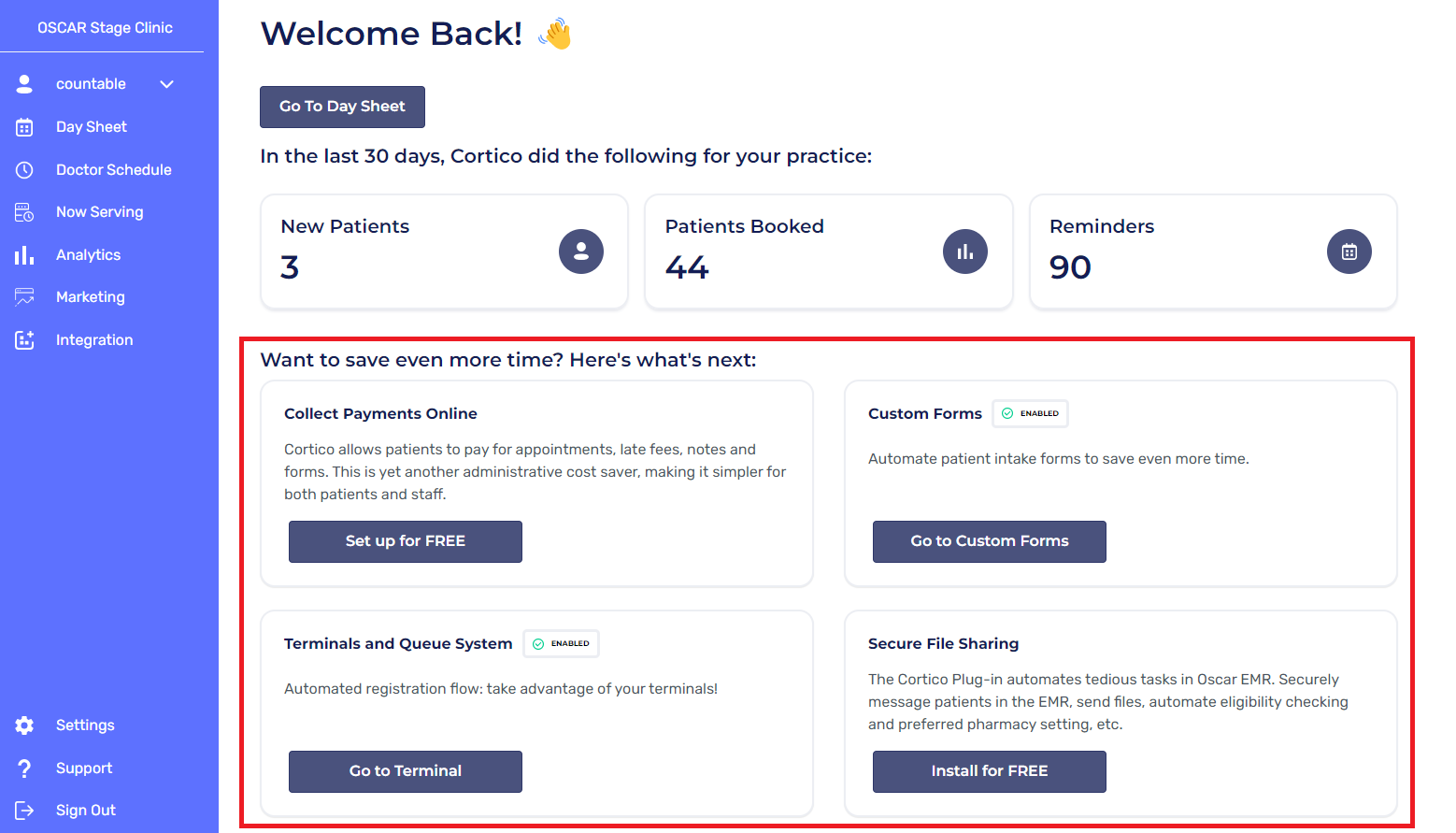Expand the countable user dropdown chevron

tap(166, 84)
